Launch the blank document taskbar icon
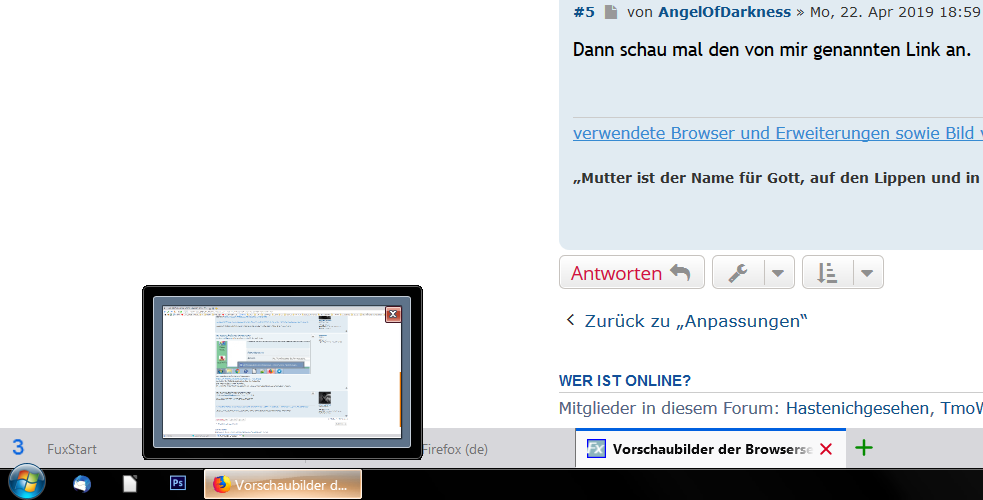This screenshot has width=983, height=500. click(130, 484)
